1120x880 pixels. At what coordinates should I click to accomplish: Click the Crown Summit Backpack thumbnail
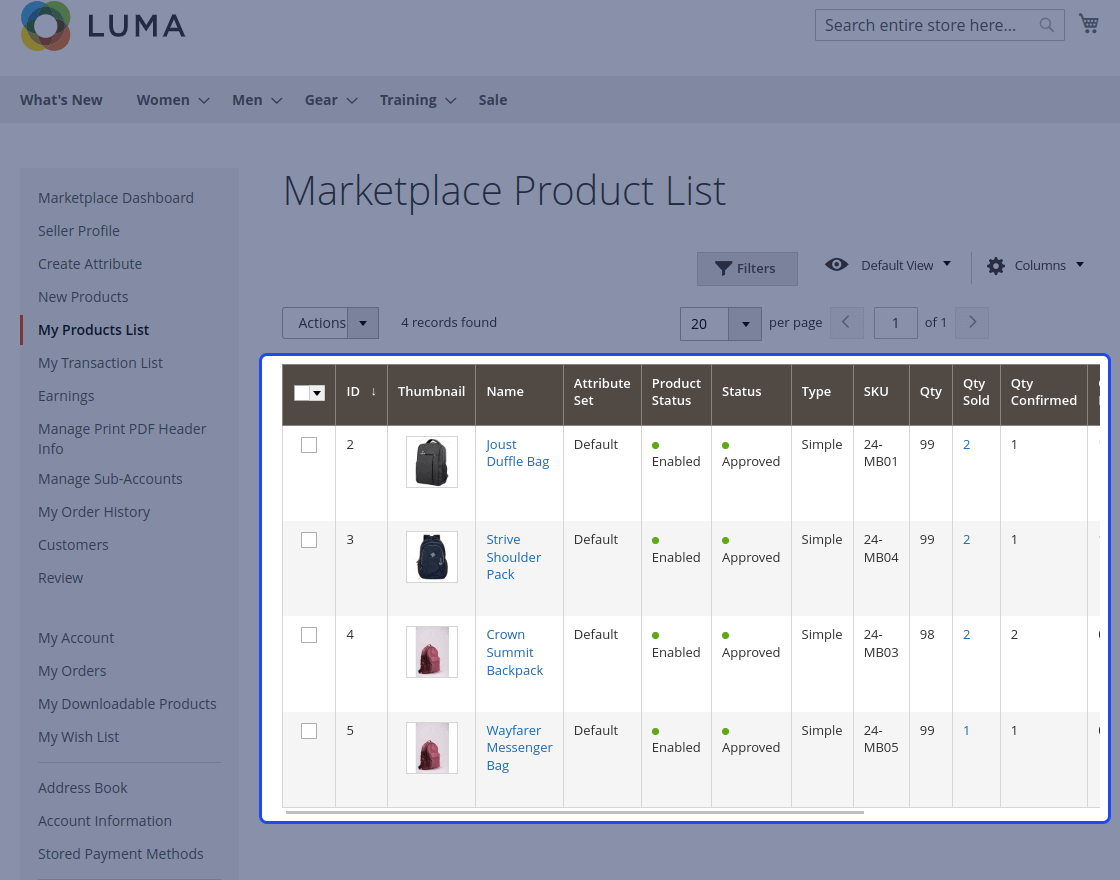[431, 652]
